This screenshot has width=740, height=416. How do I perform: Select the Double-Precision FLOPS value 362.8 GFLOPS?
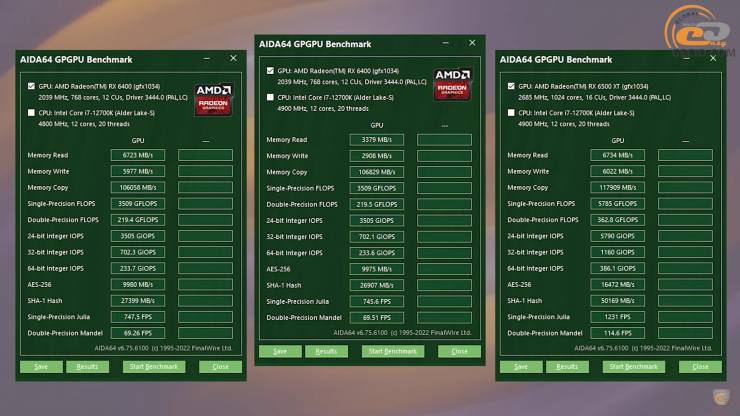pyautogui.click(x=617, y=220)
